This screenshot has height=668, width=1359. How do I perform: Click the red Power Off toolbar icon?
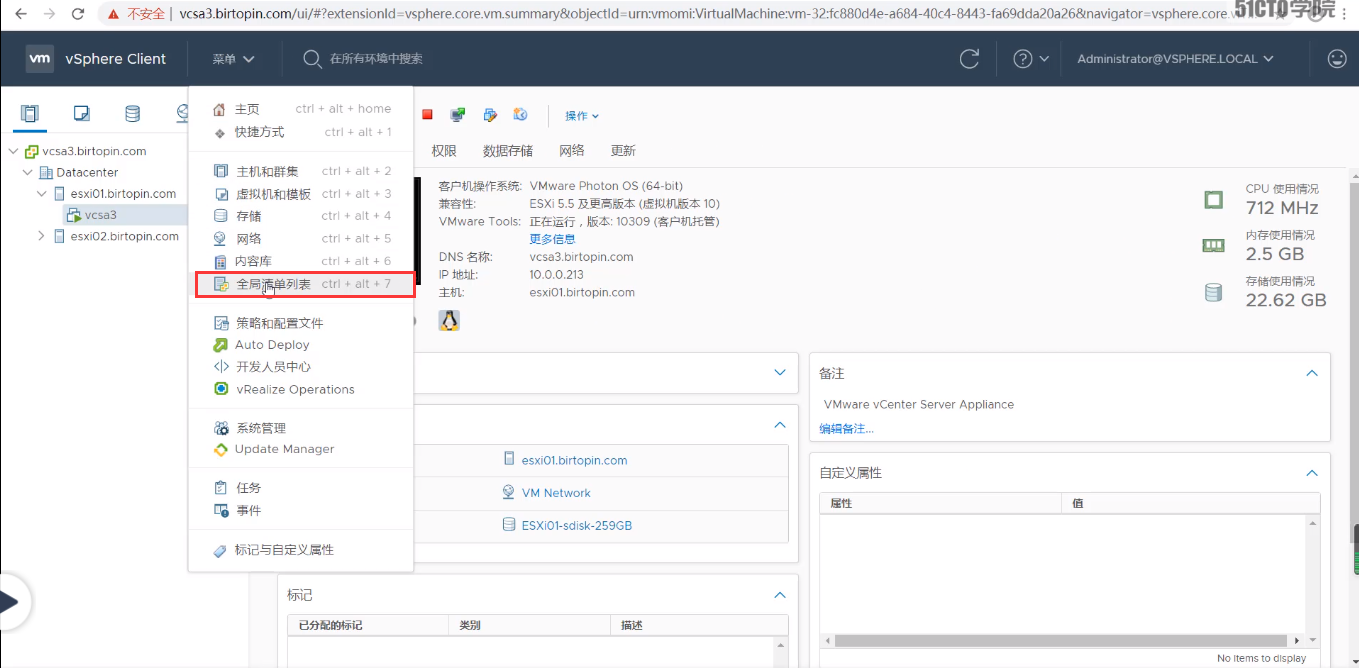pyautogui.click(x=427, y=115)
